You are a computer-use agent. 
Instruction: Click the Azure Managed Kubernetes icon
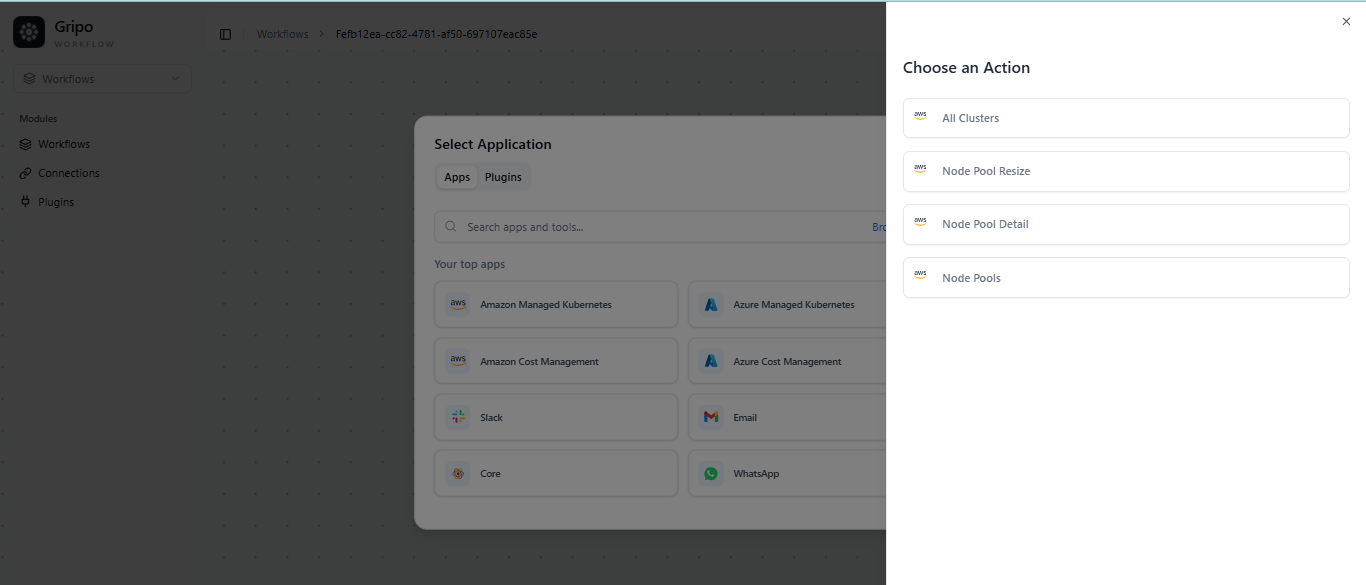tap(711, 304)
